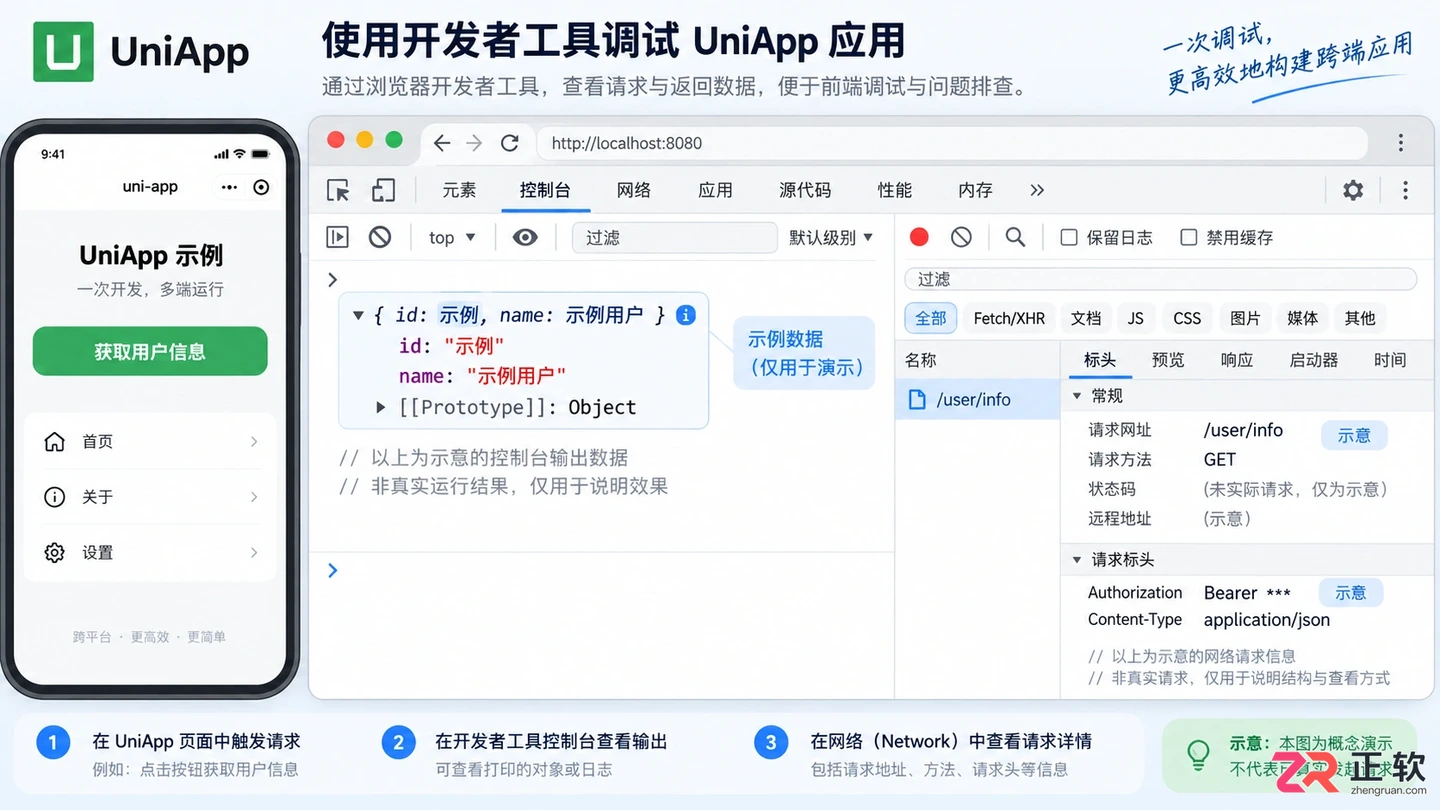Open the top context dropdown
Image resolution: width=1440 pixels, height=810 pixels.
tap(452, 237)
